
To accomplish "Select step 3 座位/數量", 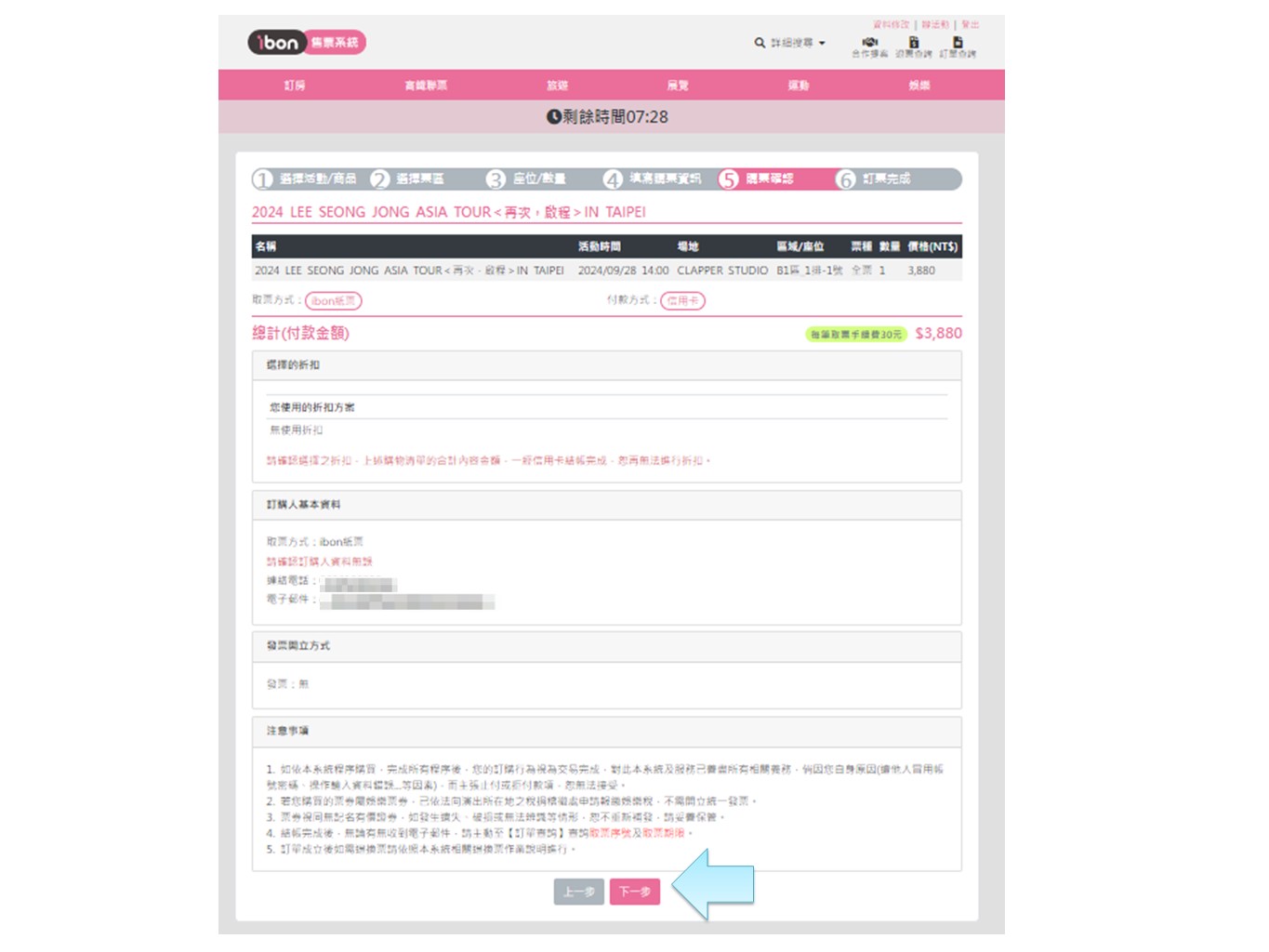I will pos(526,178).
